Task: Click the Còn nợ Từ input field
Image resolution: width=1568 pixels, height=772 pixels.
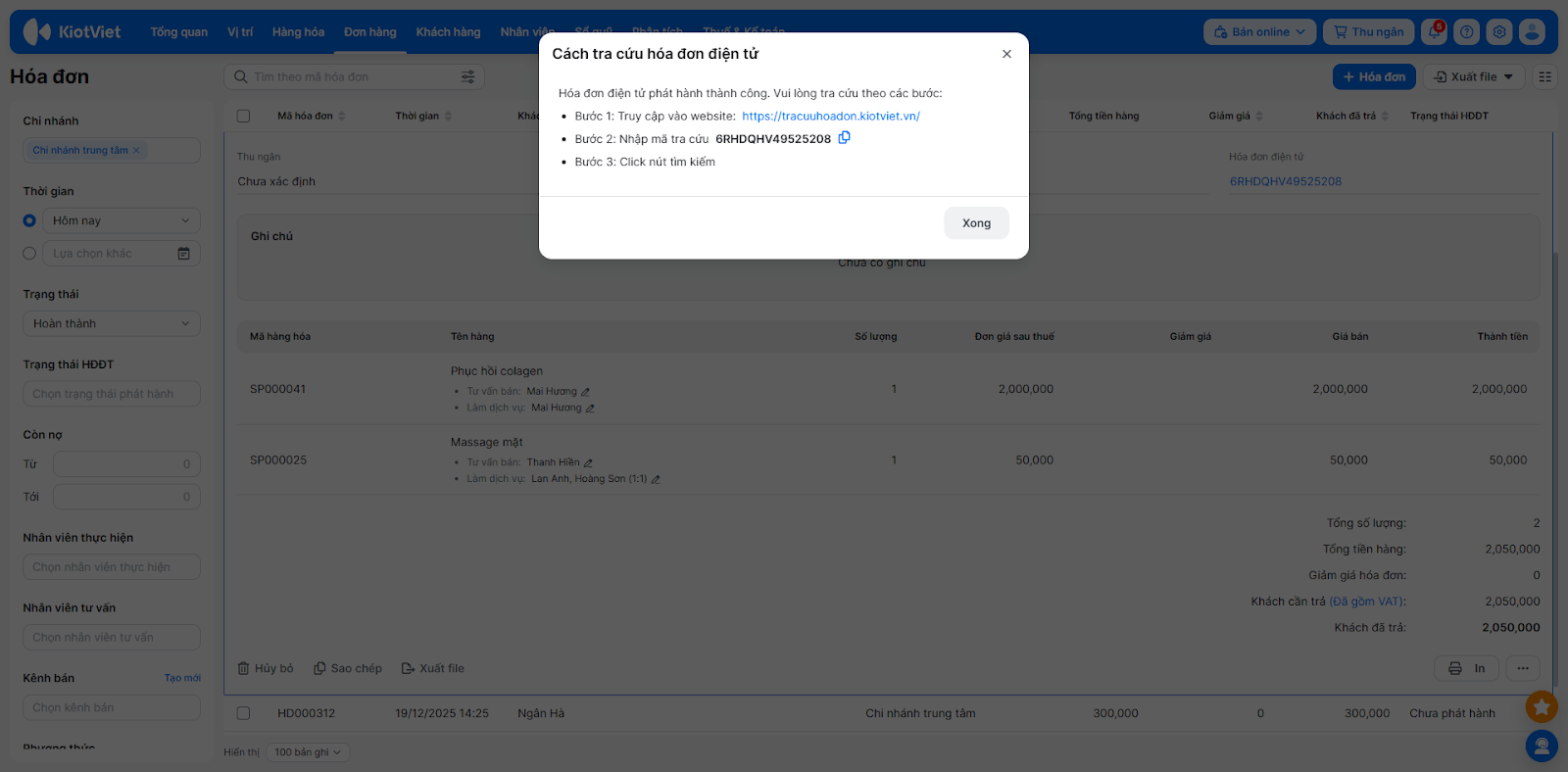Action: 126,464
